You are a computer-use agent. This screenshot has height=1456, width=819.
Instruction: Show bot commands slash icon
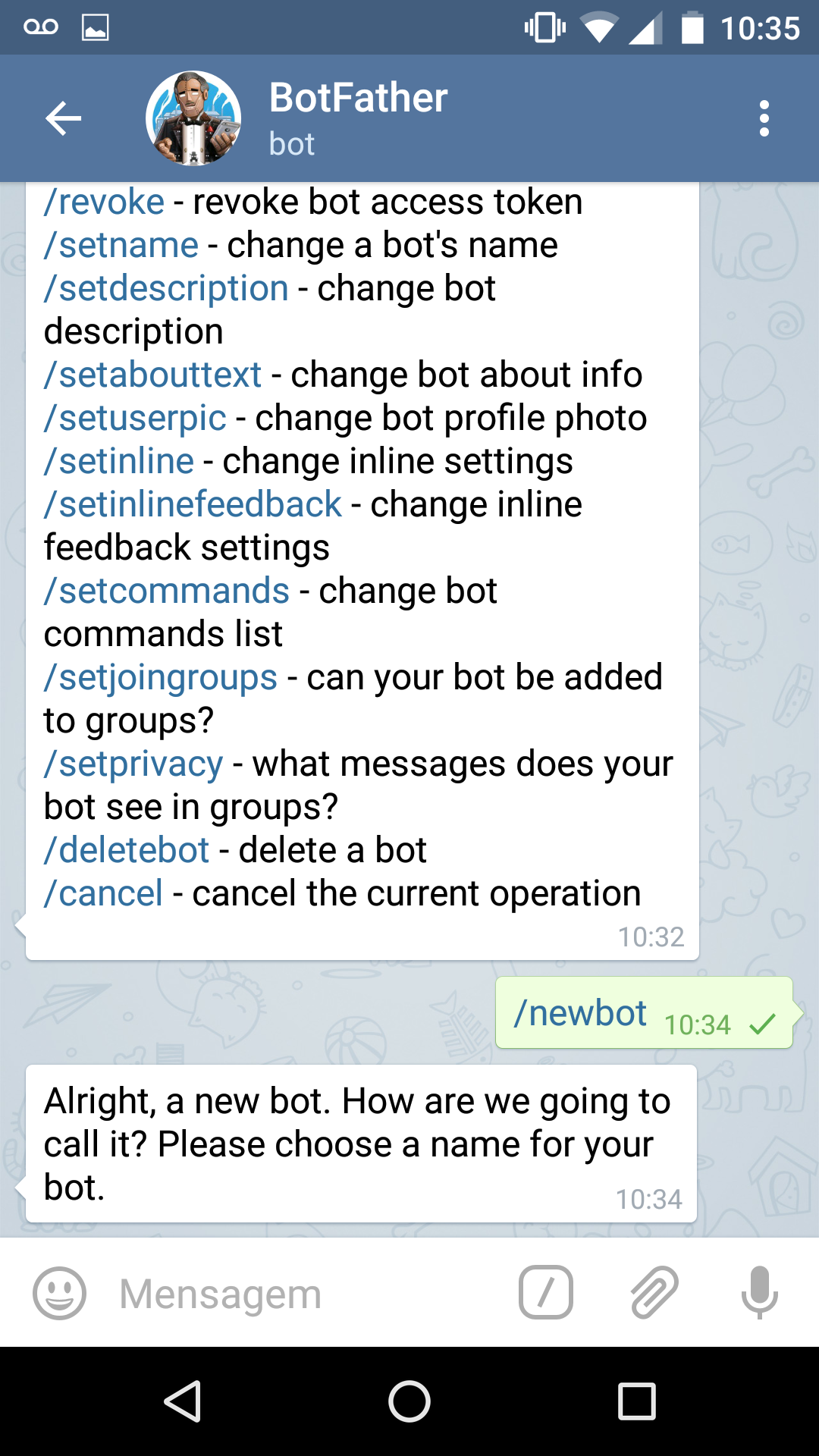[x=545, y=1292]
